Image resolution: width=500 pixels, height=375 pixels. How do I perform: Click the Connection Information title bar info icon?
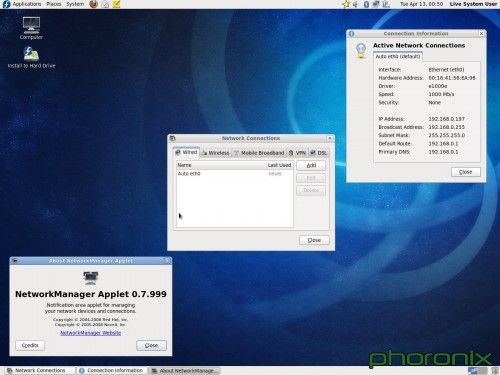(351, 34)
